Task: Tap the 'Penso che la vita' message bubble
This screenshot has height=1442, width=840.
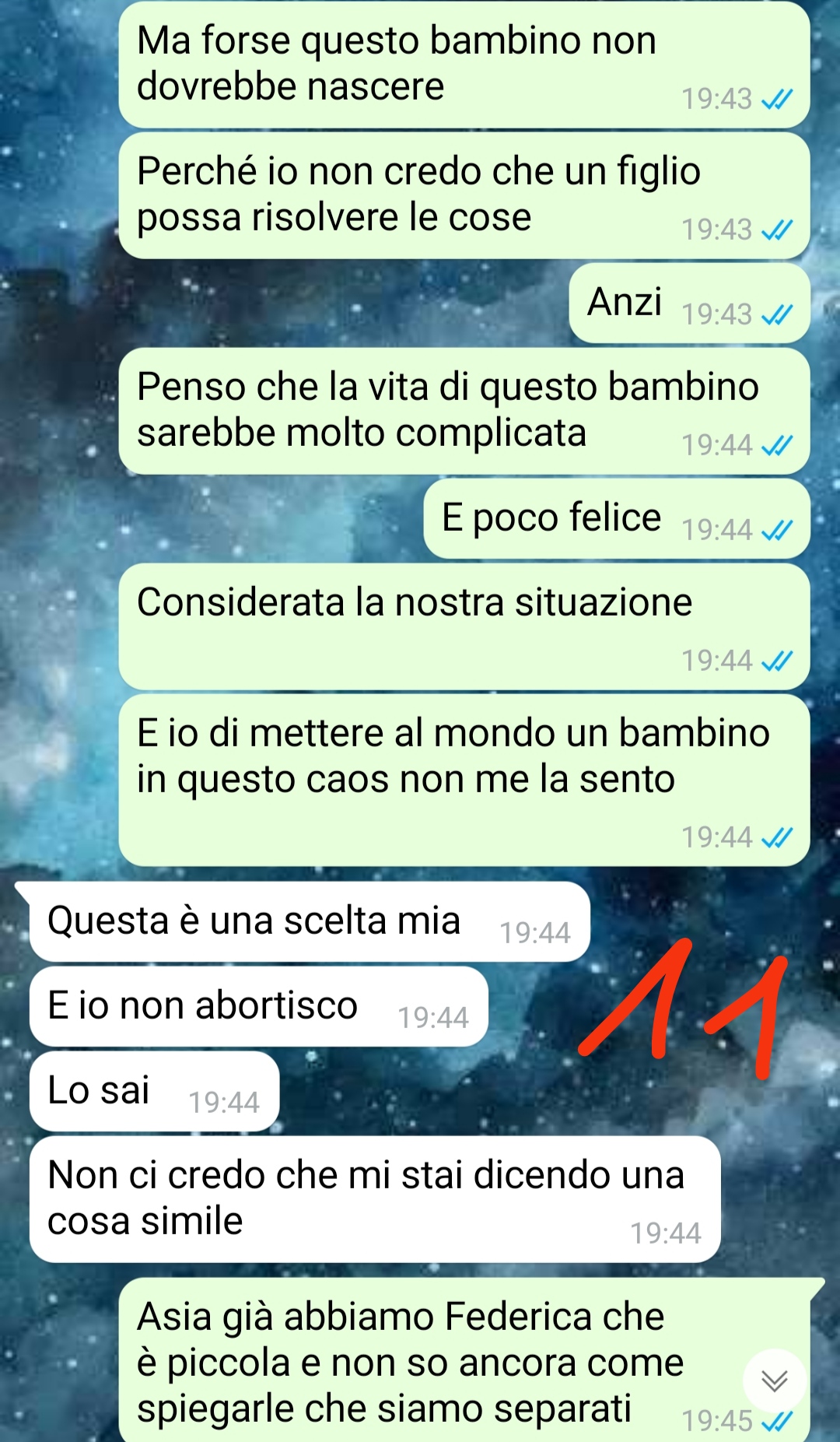Action: coord(464,411)
